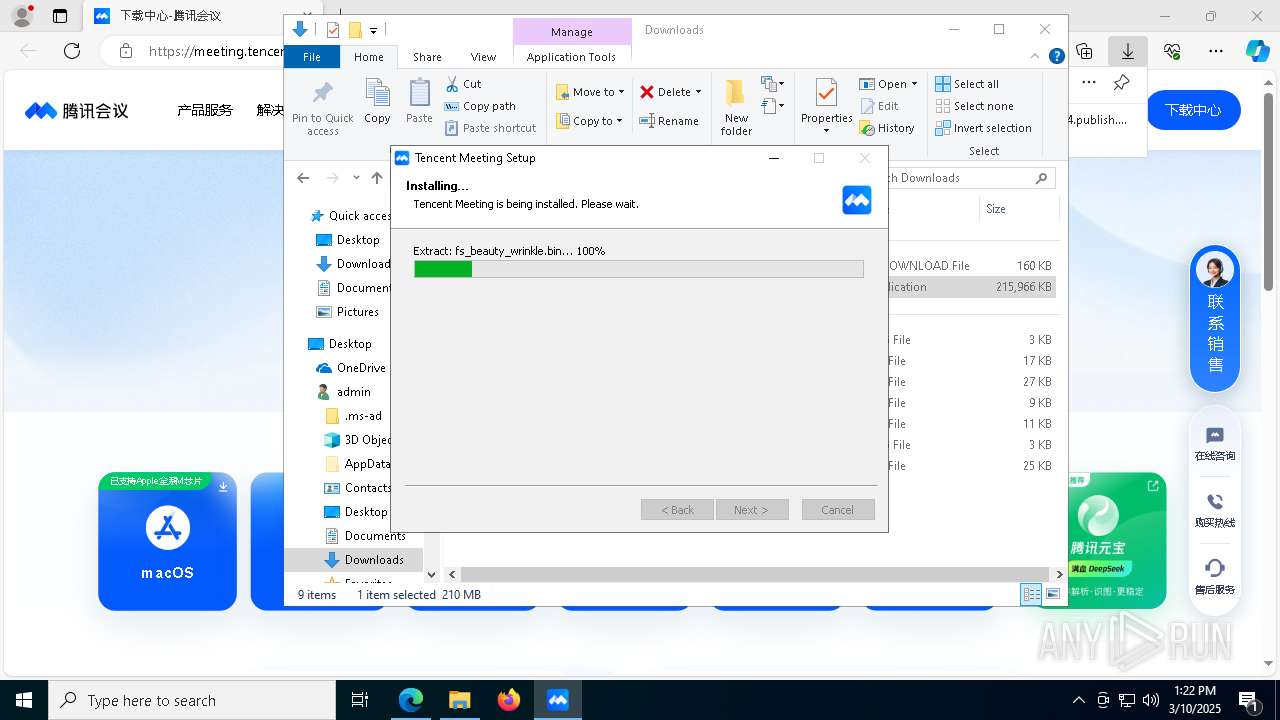Click Select all in Explorer ribbon

[x=967, y=84]
